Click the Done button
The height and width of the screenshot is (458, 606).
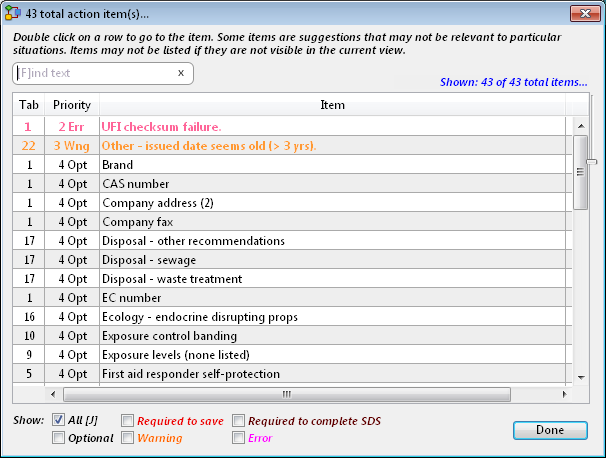550,430
